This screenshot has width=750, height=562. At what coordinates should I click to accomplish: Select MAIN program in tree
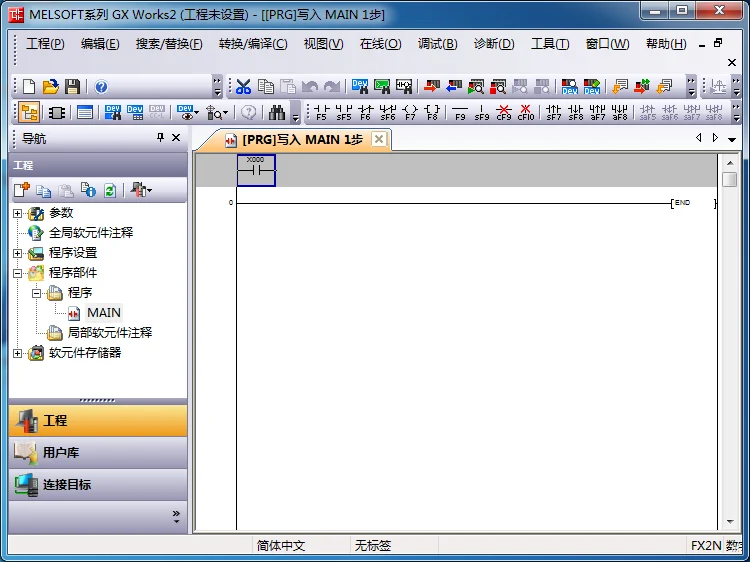[x=104, y=313]
